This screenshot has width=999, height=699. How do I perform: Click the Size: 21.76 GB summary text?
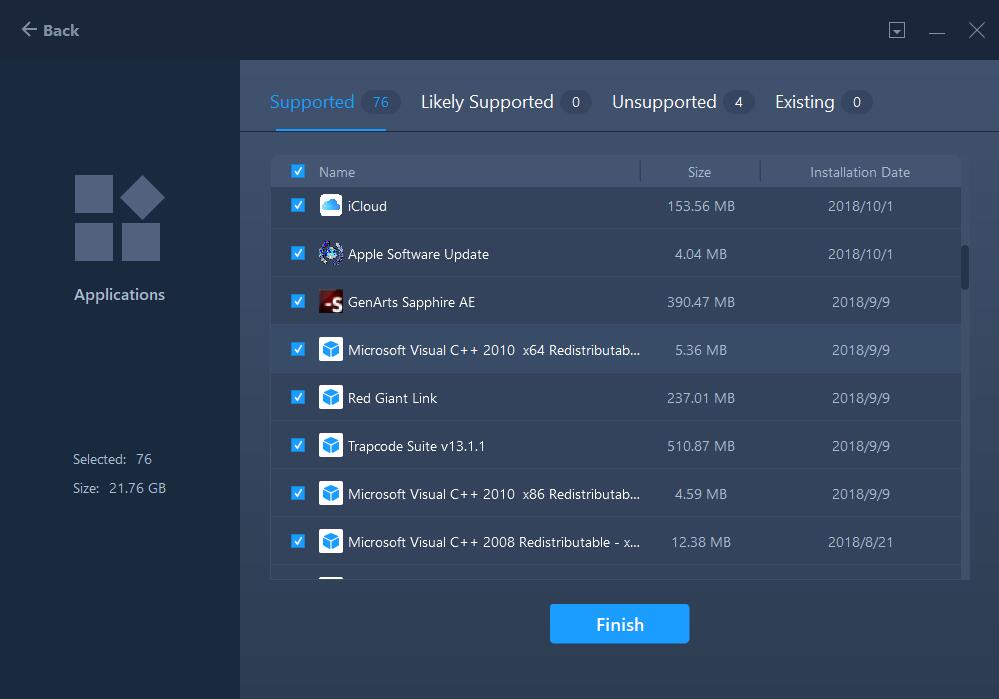coord(119,488)
